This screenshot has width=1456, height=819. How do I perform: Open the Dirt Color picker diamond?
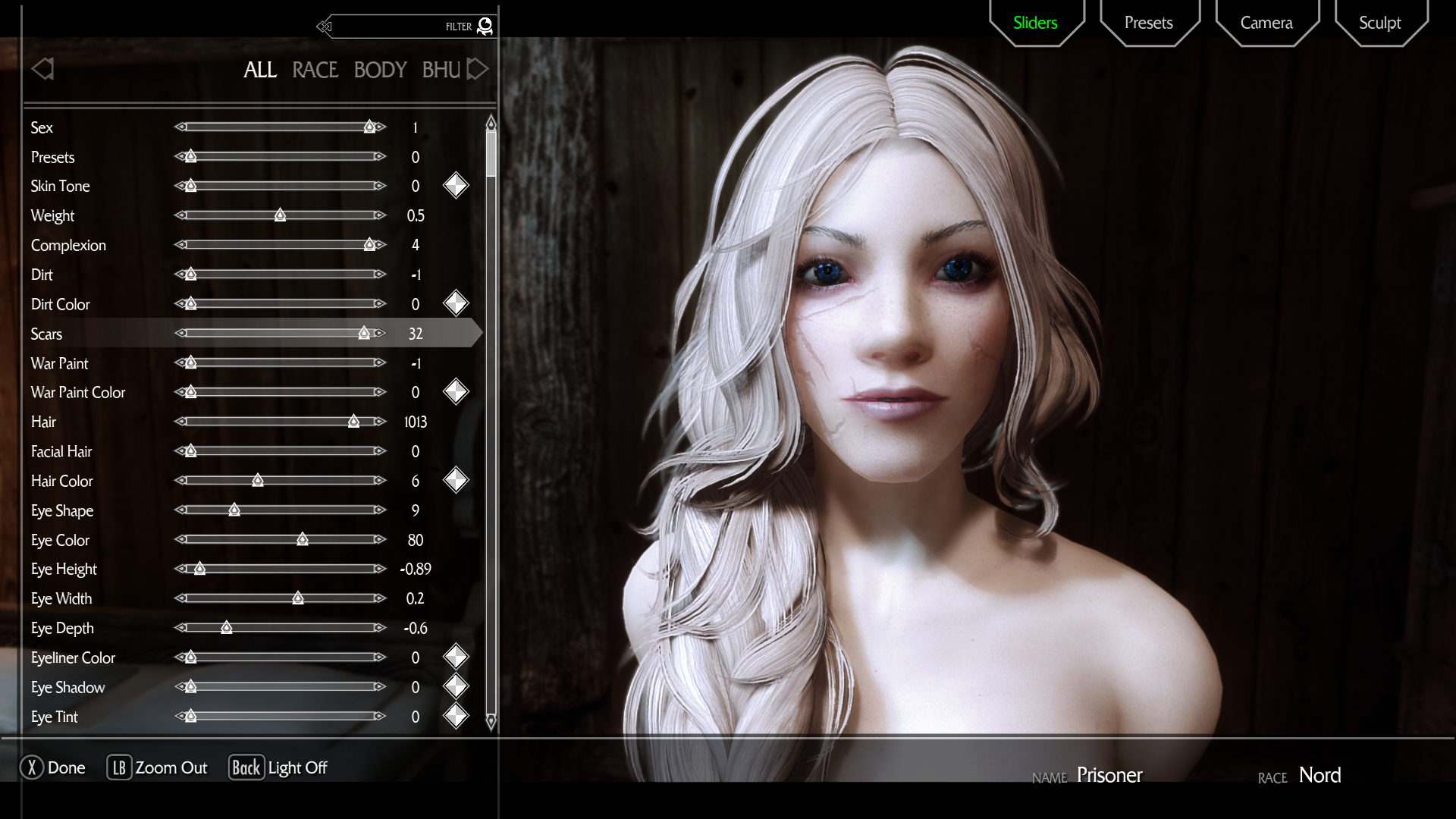point(456,303)
